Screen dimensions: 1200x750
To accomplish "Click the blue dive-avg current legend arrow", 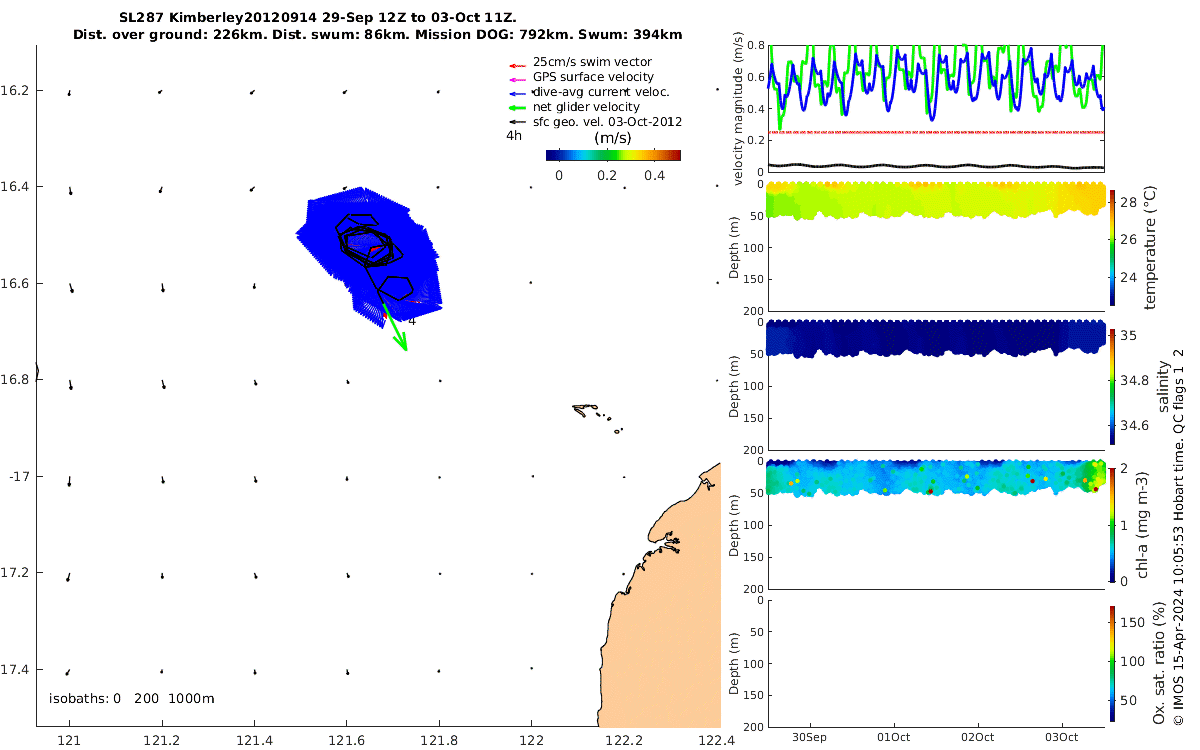I will click(516, 92).
